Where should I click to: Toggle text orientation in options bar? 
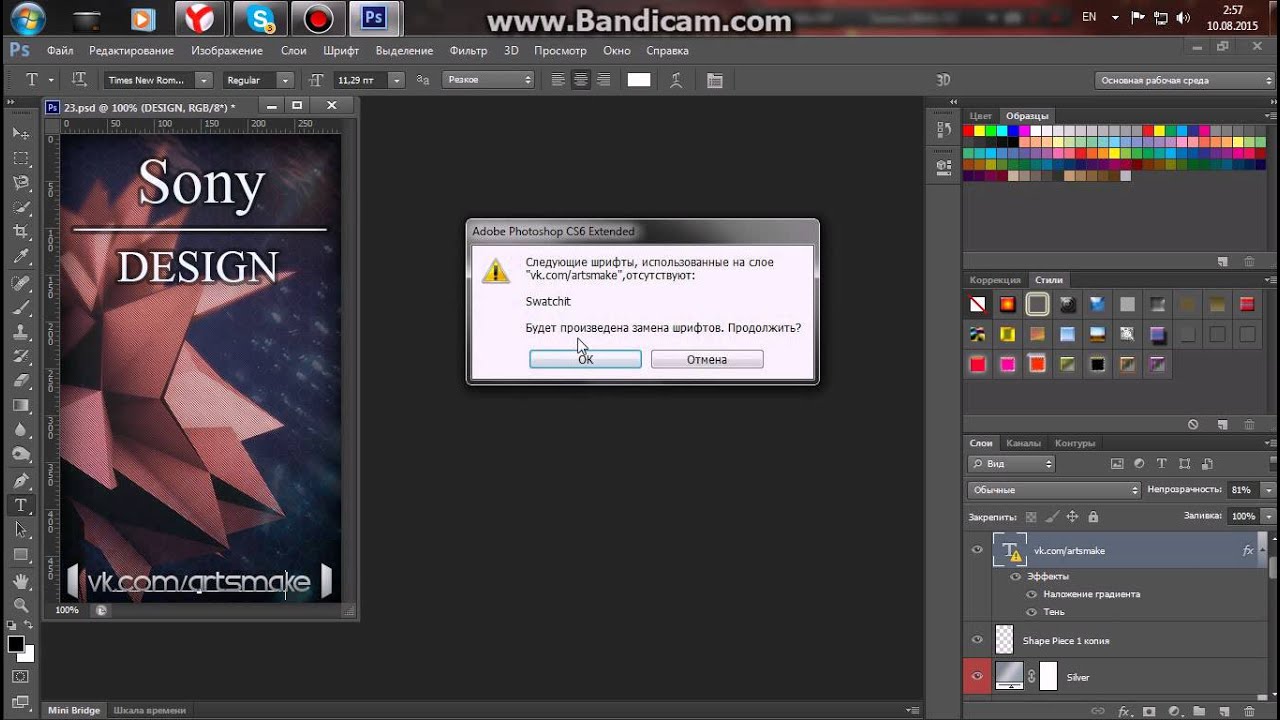click(x=79, y=80)
